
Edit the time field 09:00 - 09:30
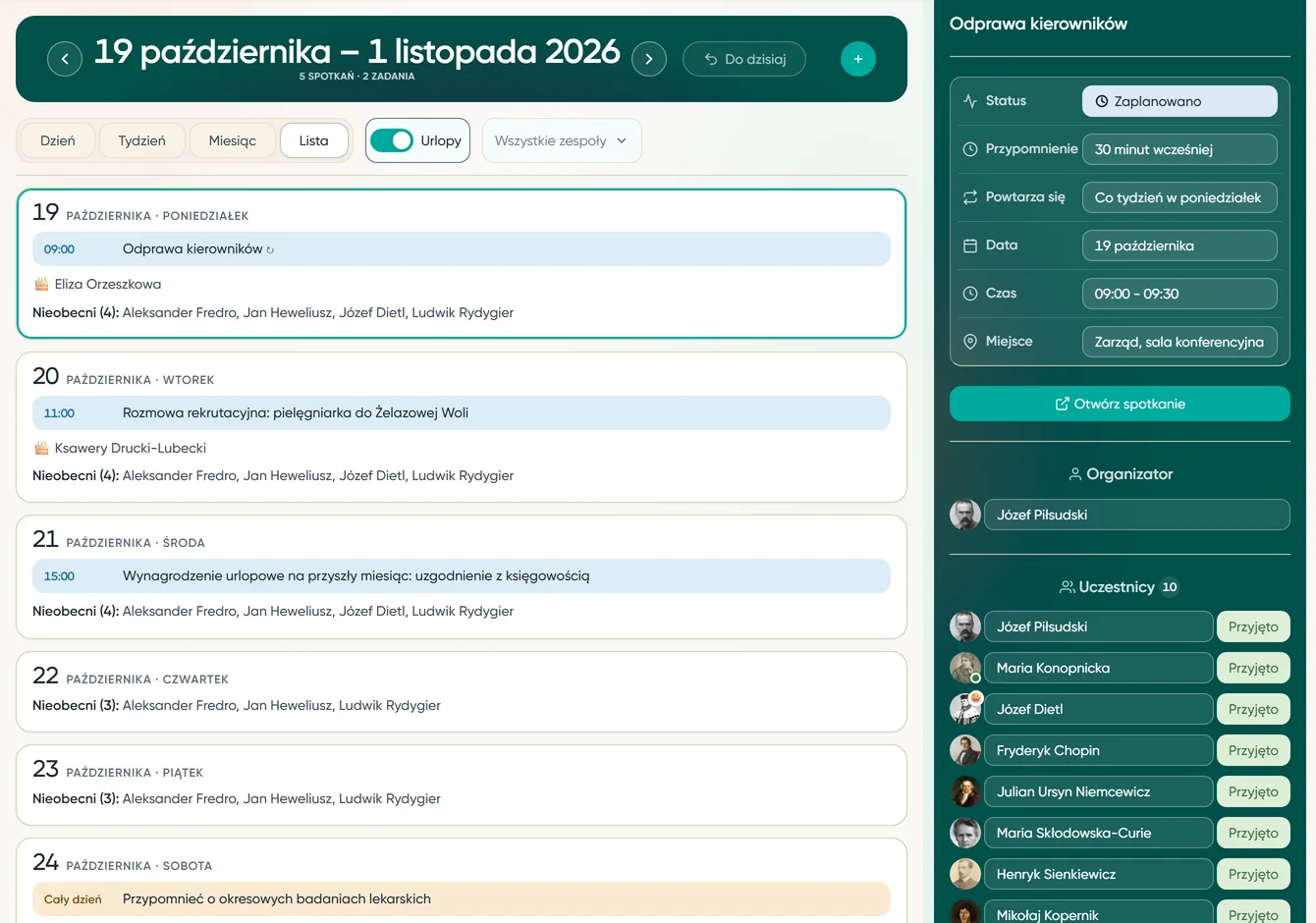pyautogui.click(x=1179, y=294)
